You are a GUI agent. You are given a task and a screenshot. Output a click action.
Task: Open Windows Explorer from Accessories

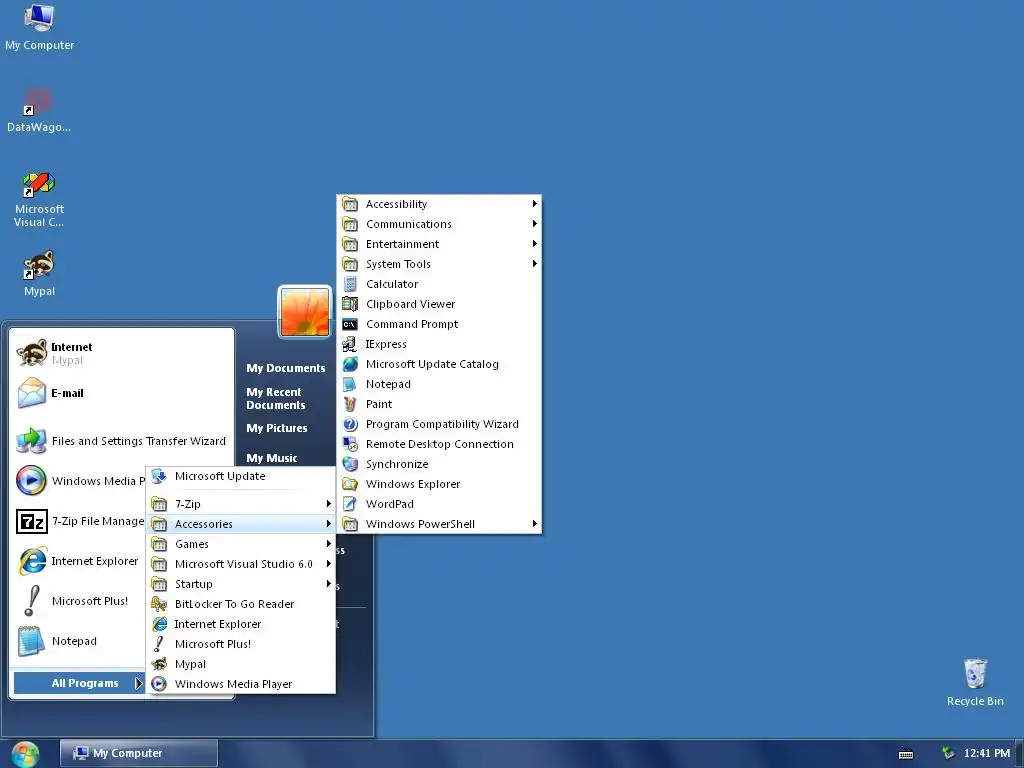(439, 484)
